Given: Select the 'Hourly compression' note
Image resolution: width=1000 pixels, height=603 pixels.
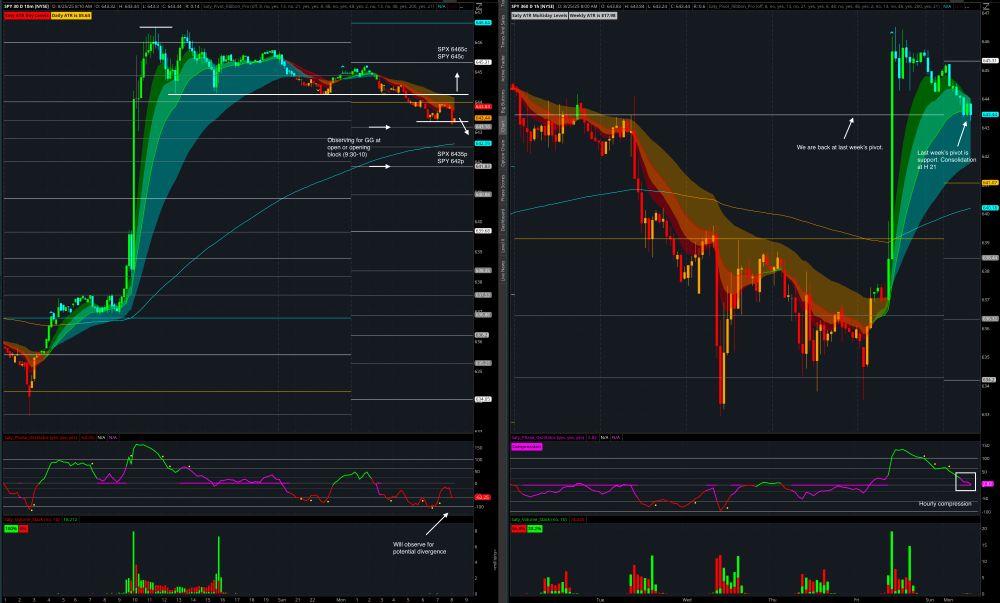Looking at the screenshot, I should click(945, 504).
